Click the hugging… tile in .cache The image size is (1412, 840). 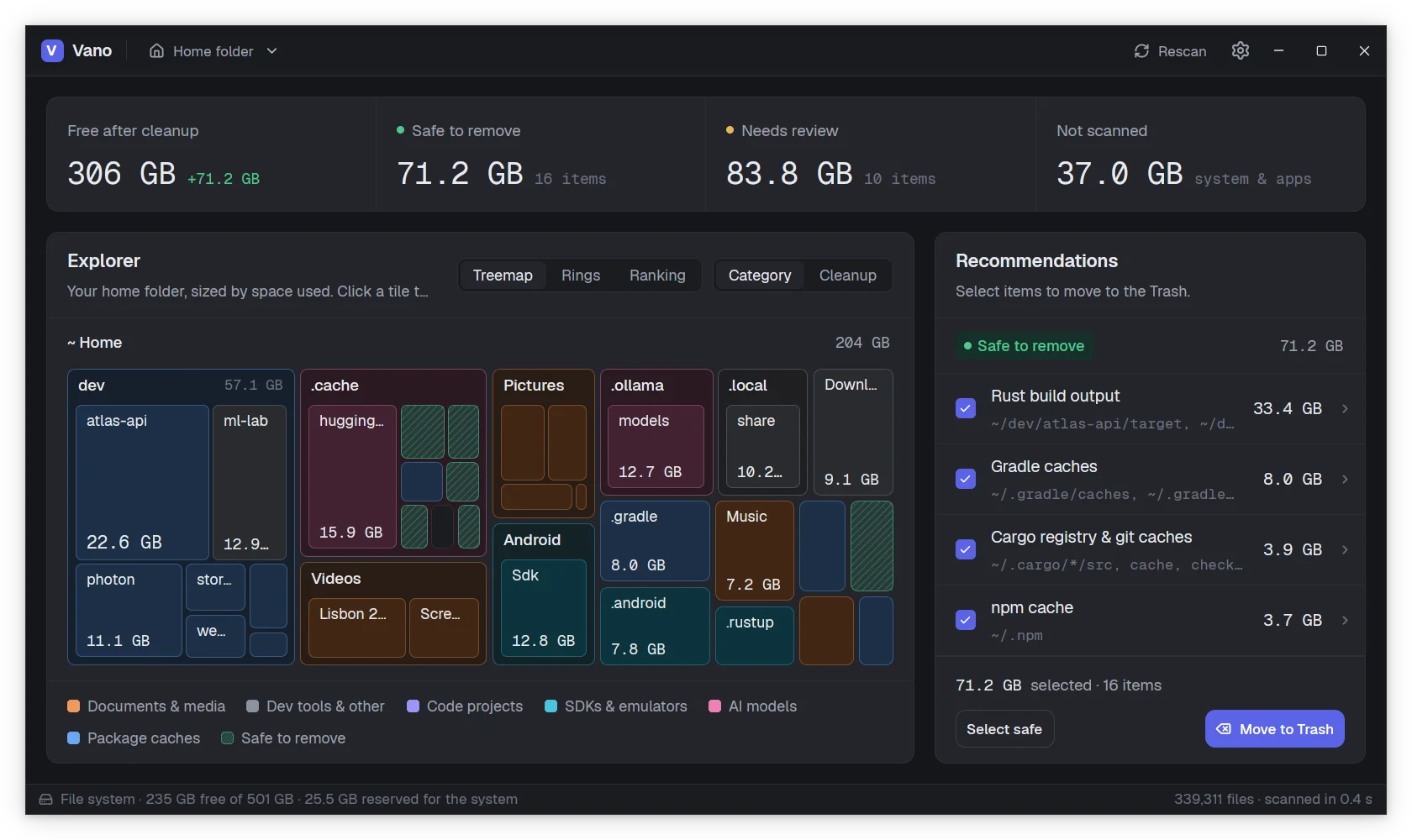[x=351, y=477]
